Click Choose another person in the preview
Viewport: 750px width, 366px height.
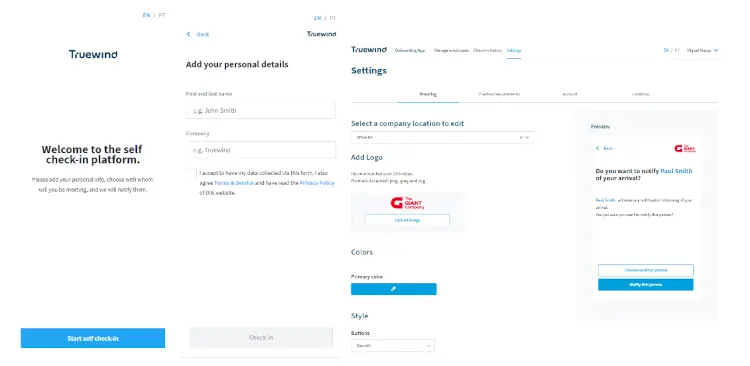coord(645,270)
